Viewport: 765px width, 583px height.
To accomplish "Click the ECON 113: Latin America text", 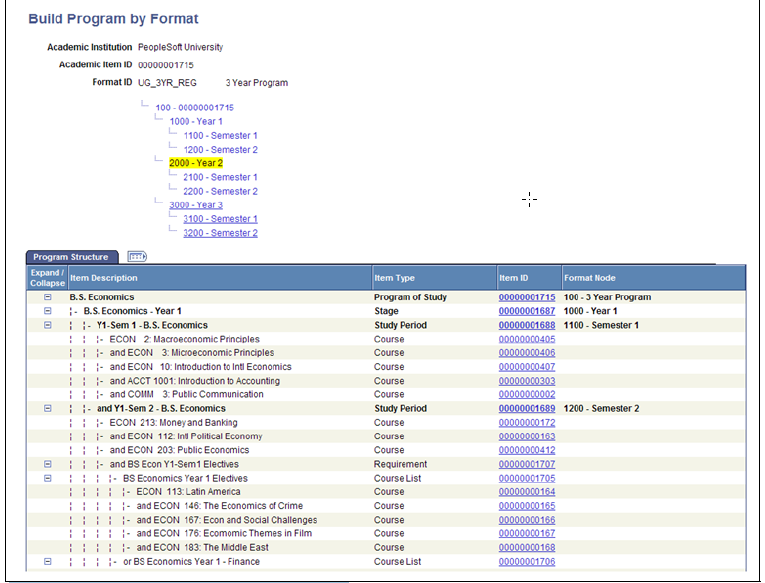I will (x=188, y=492).
